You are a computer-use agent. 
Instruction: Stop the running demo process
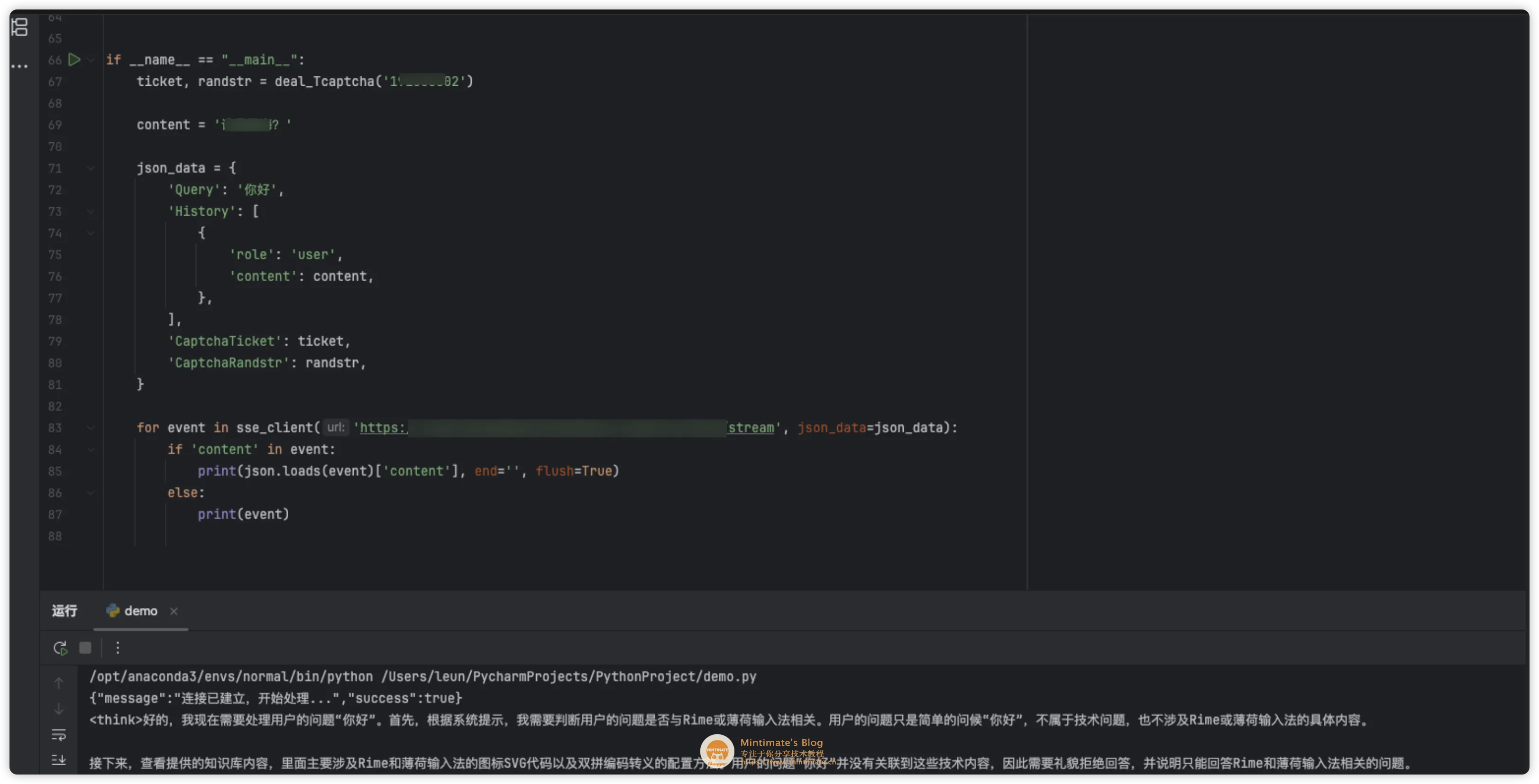click(85, 648)
